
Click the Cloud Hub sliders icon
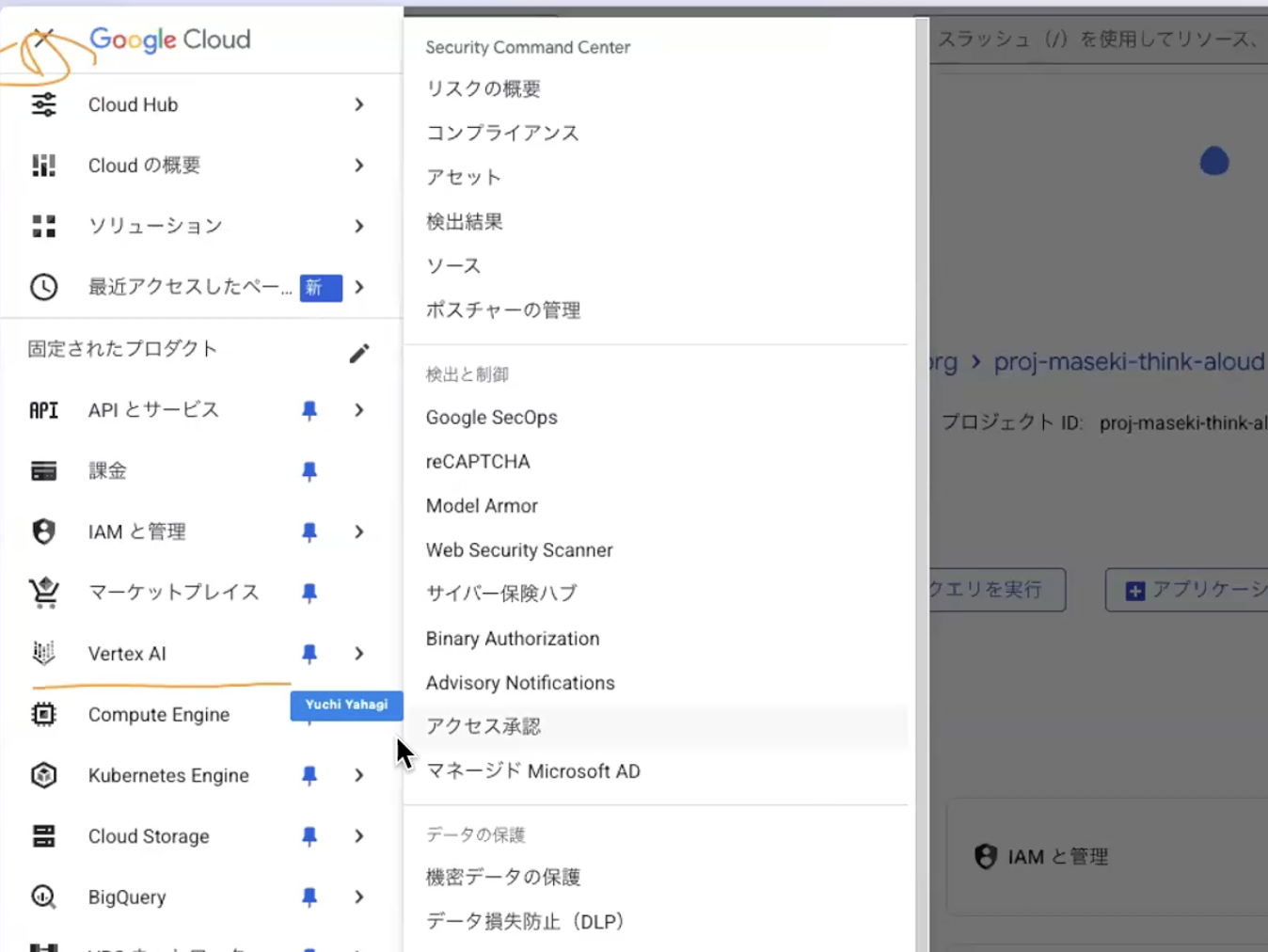tap(43, 104)
